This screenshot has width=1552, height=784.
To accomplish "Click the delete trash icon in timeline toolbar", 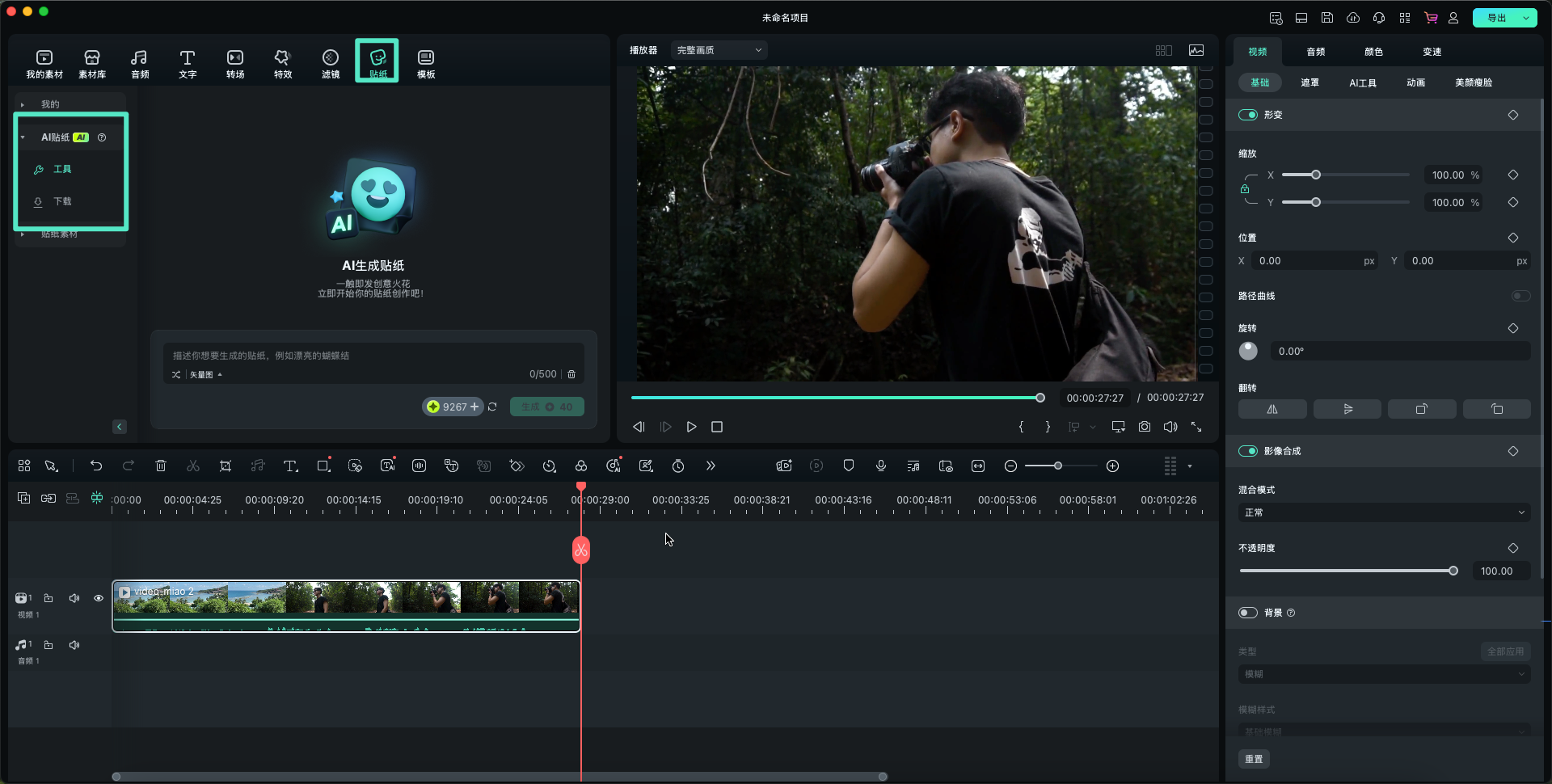I will (161, 466).
